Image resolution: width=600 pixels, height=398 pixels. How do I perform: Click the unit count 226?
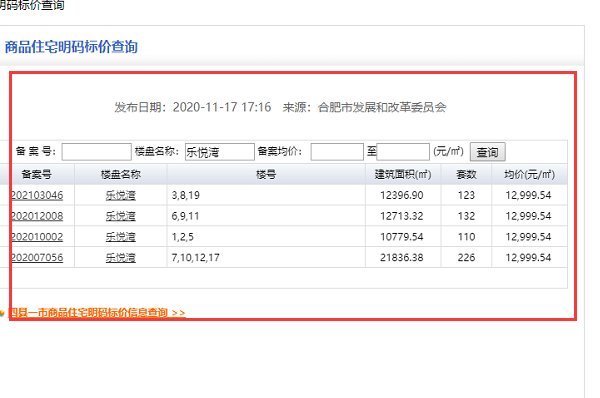[466, 257]
